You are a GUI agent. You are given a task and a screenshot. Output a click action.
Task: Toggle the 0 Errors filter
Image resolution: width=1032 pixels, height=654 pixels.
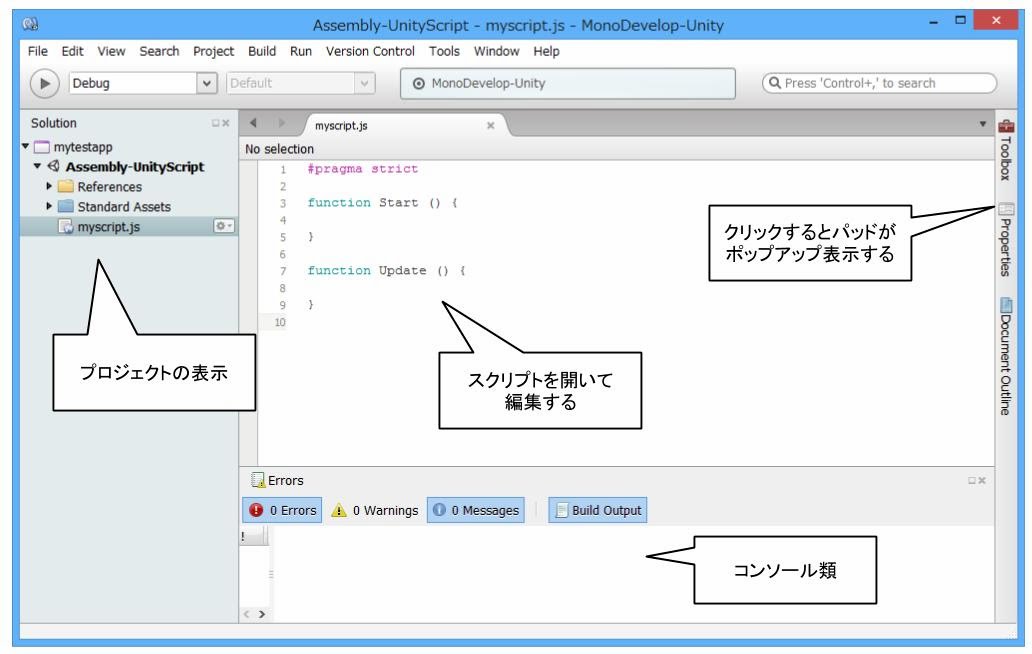[282, 511]
